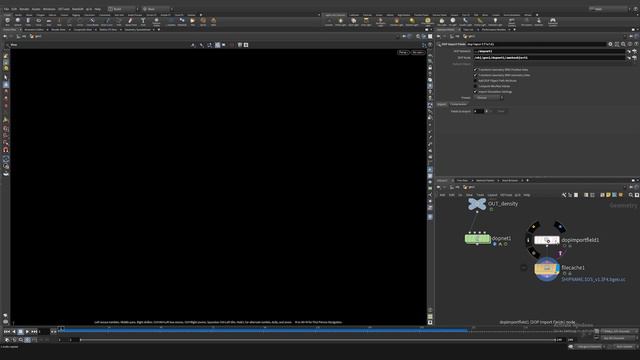This screenshot has width=640, height=360.
Task: Open the Edit menu in main menubar
Action: 14,9
